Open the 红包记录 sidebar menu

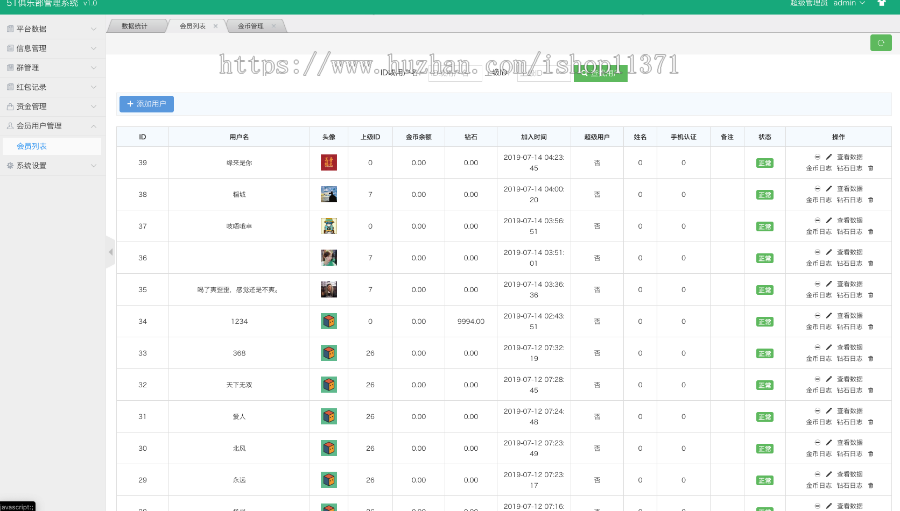pos(52,87)
